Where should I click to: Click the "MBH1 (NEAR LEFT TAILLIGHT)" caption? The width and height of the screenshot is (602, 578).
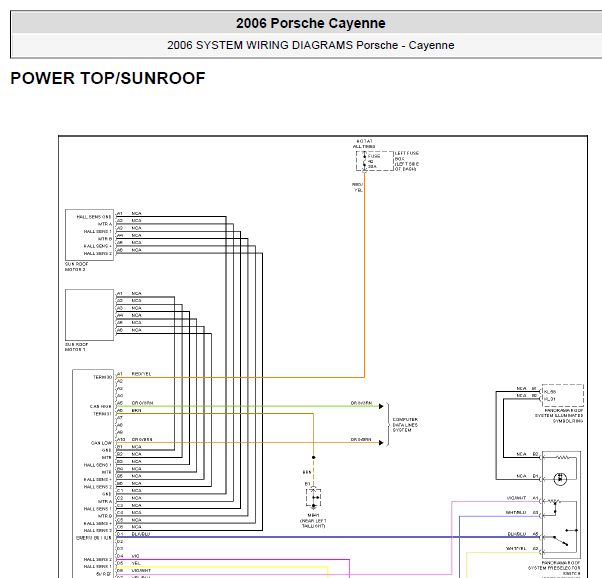(x=313, y=521)
